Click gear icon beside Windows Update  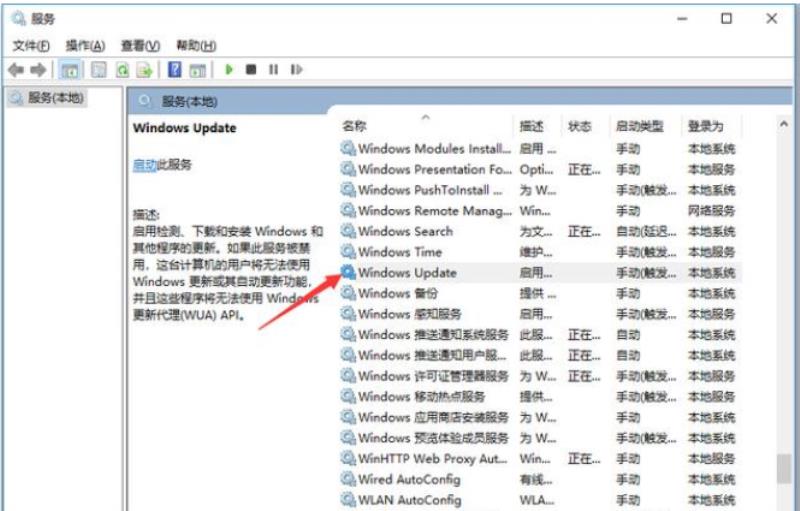(x=348, y=272)
